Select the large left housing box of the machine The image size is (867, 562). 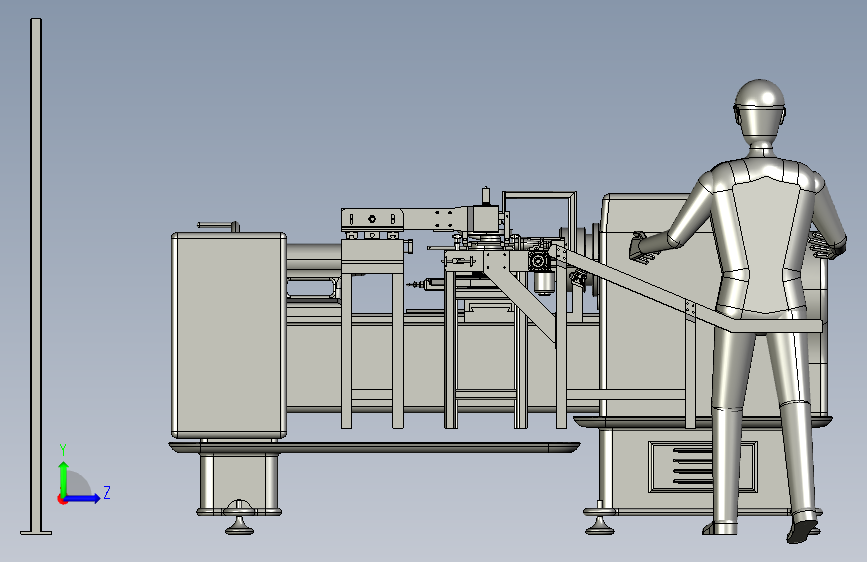click(228, 335)
